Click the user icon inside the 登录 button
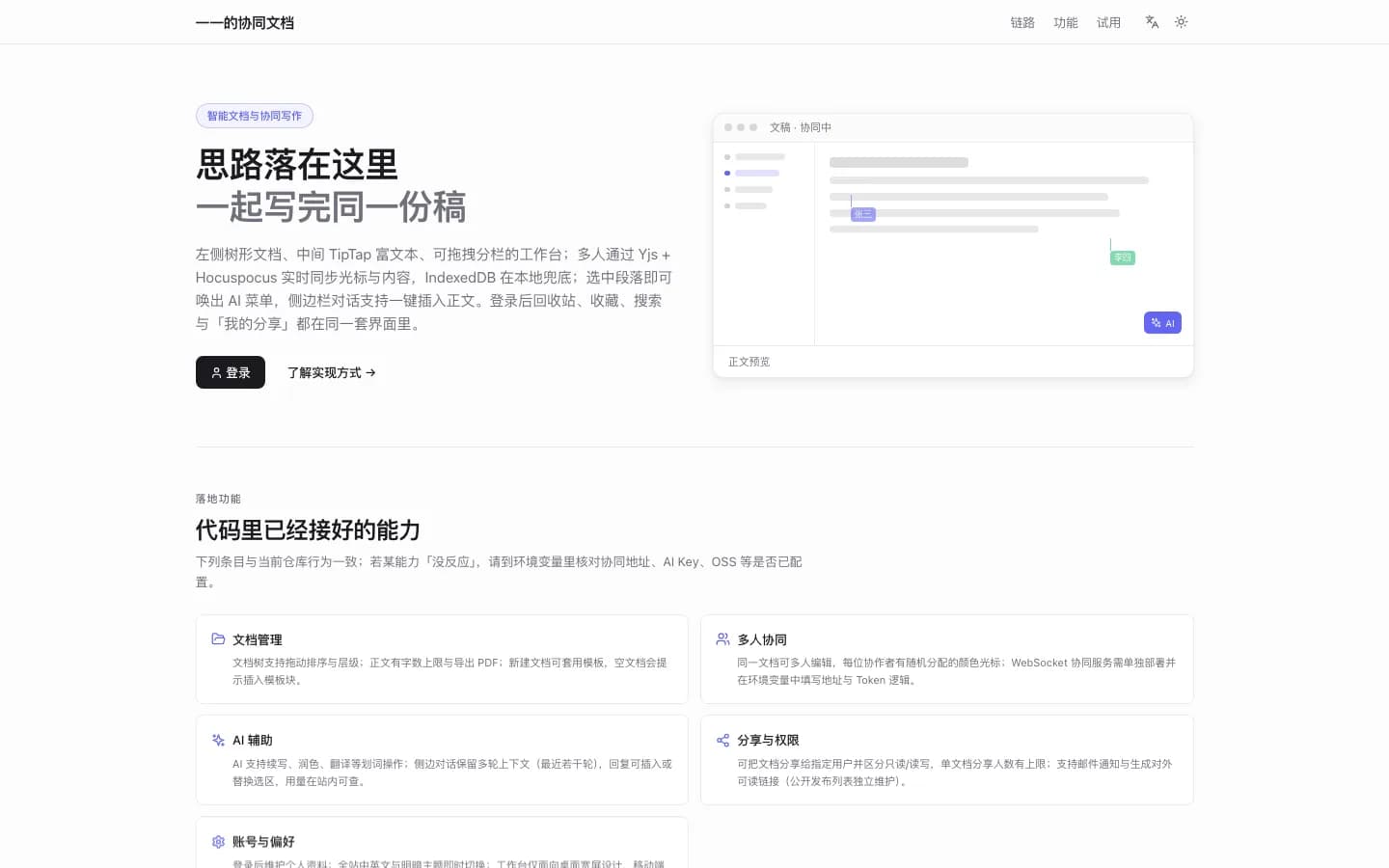Image resolution: width=1389 pixels, height=868 pixels. pyautogui.click(x=216, y=372)
